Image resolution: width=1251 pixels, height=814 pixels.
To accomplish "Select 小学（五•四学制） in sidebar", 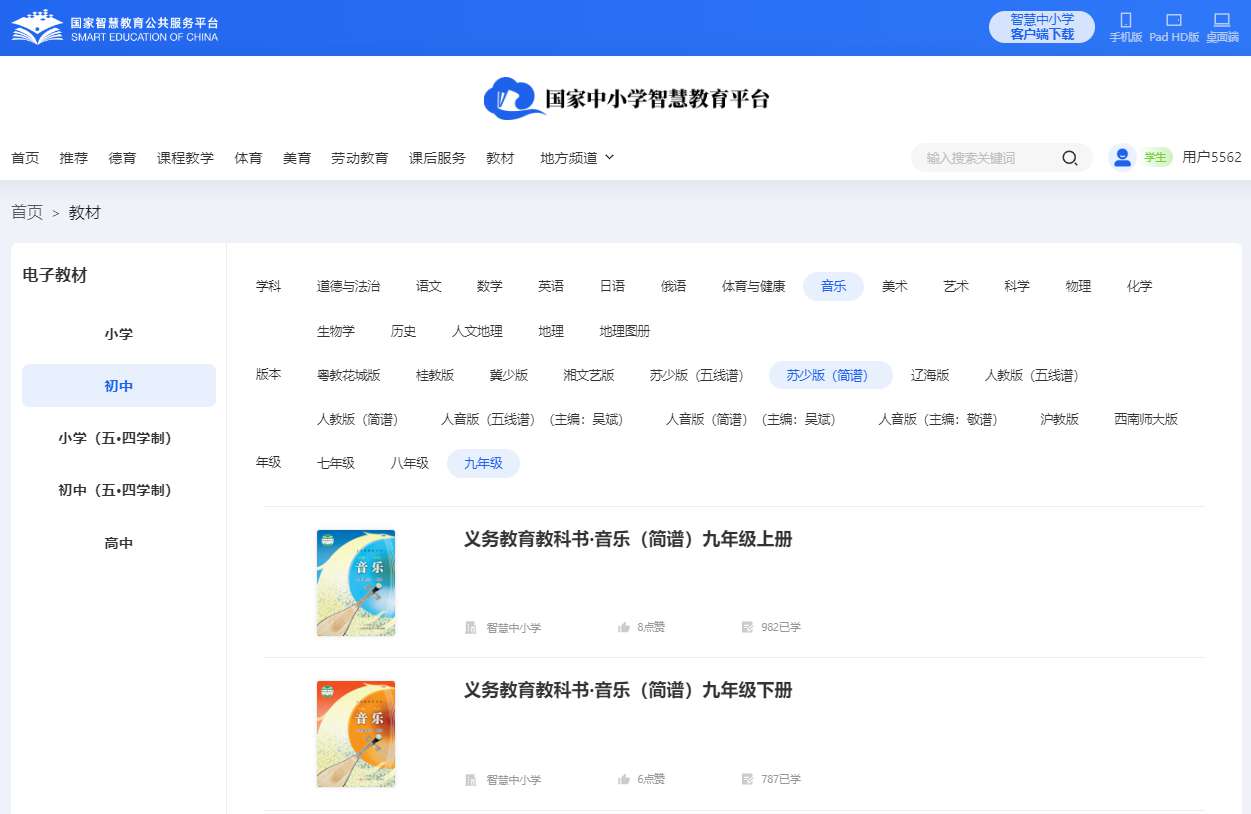I will coord(119,438).
